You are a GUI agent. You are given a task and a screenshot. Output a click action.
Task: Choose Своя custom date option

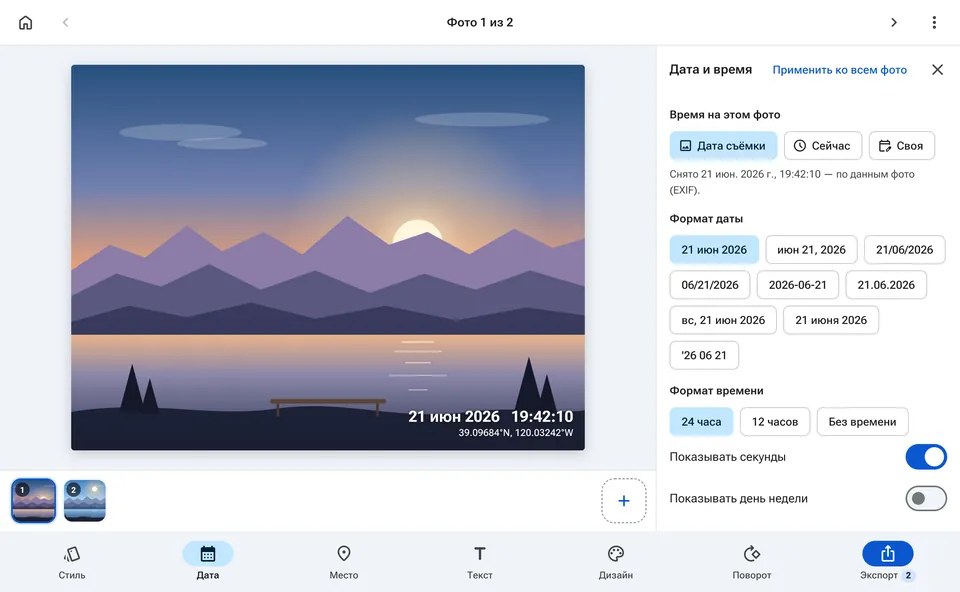point(901,146)
